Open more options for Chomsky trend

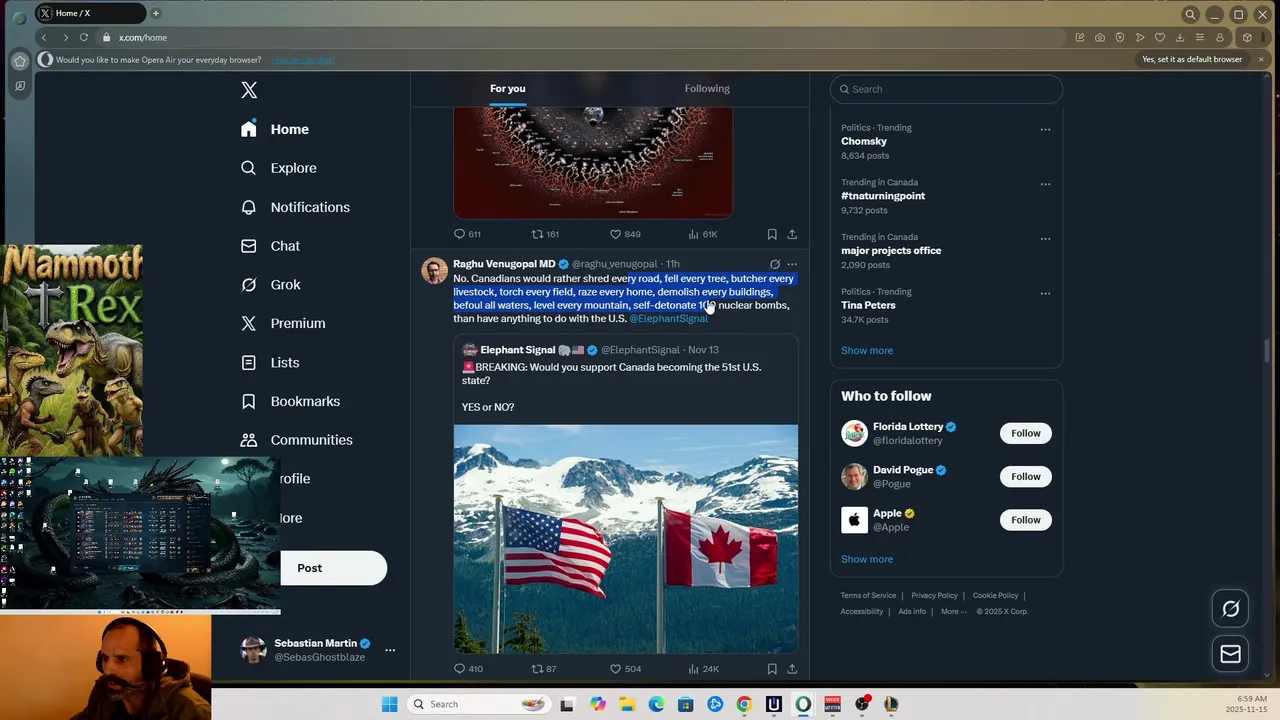tap(1045, 129)
